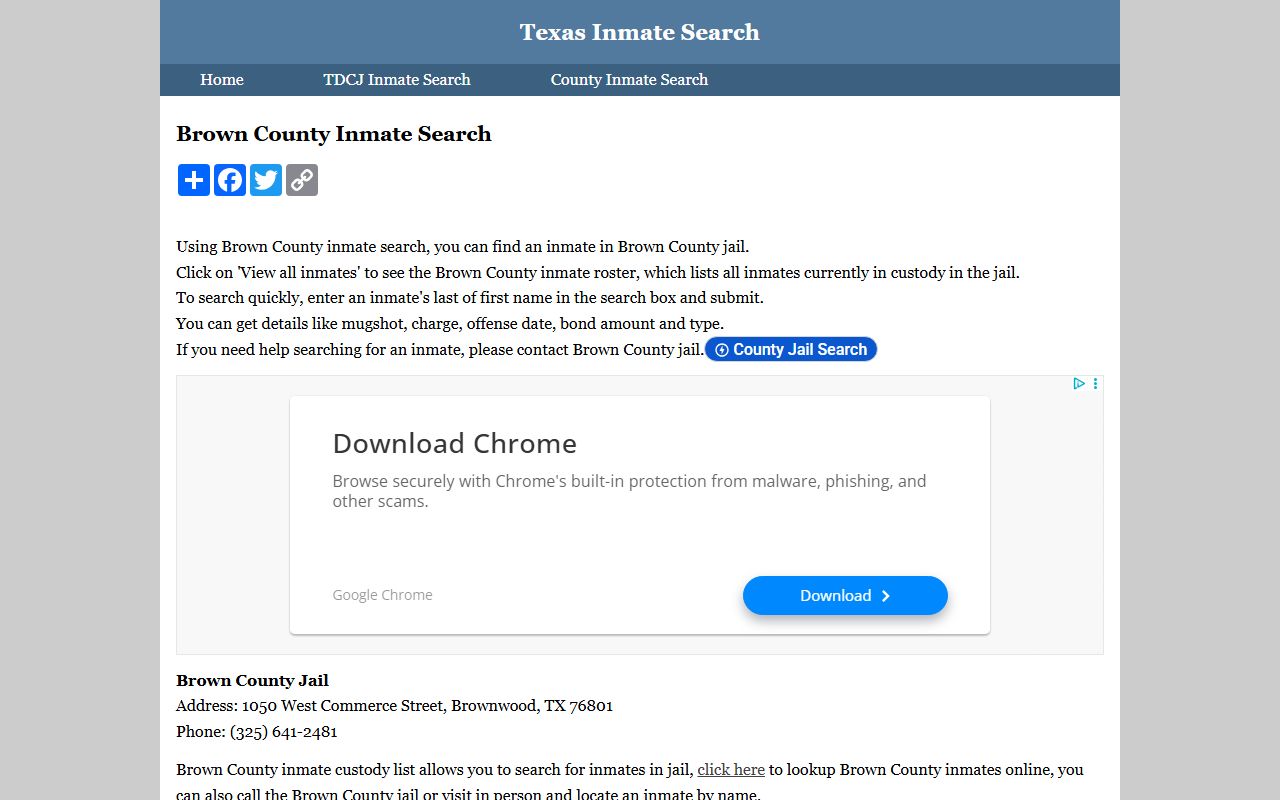The image size is (1280, 800).
Task: Click the Brown County Inmate Search heading
Action: [334, 134]
